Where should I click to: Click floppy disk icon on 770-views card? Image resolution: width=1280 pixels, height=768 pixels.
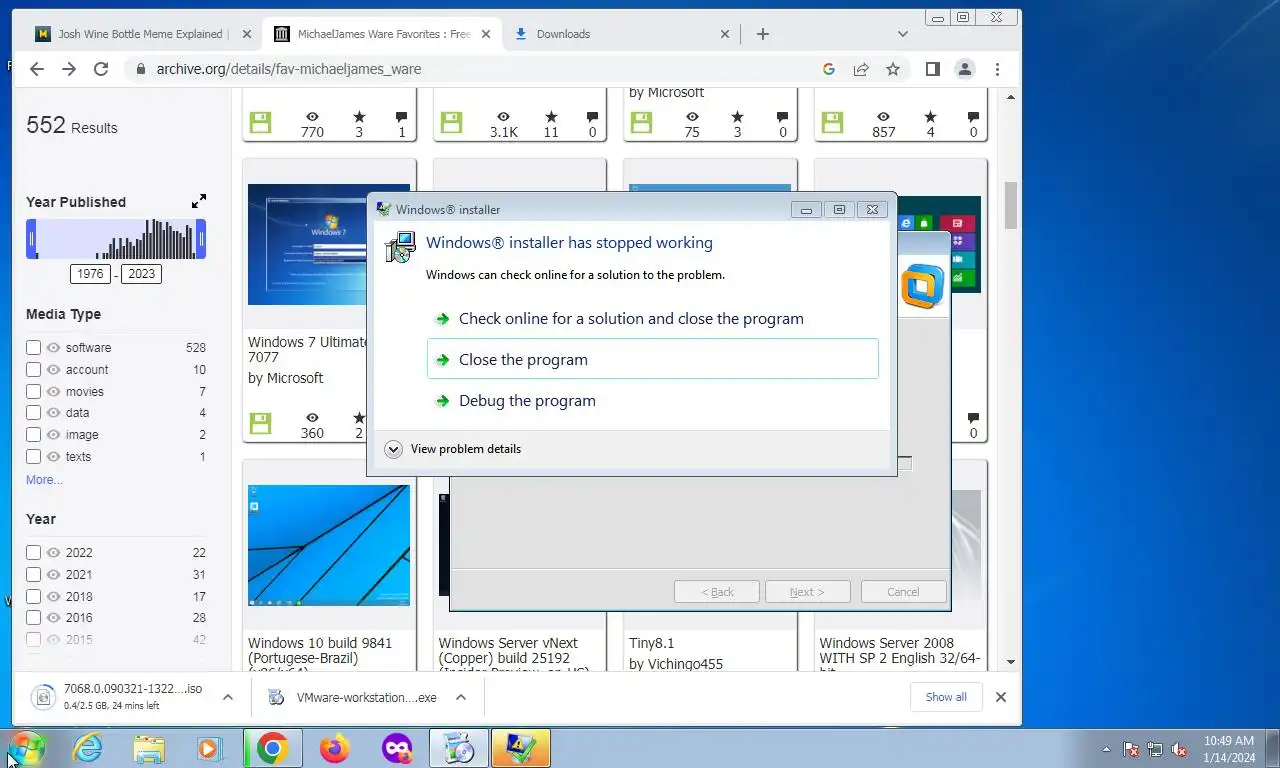point(260,123)
